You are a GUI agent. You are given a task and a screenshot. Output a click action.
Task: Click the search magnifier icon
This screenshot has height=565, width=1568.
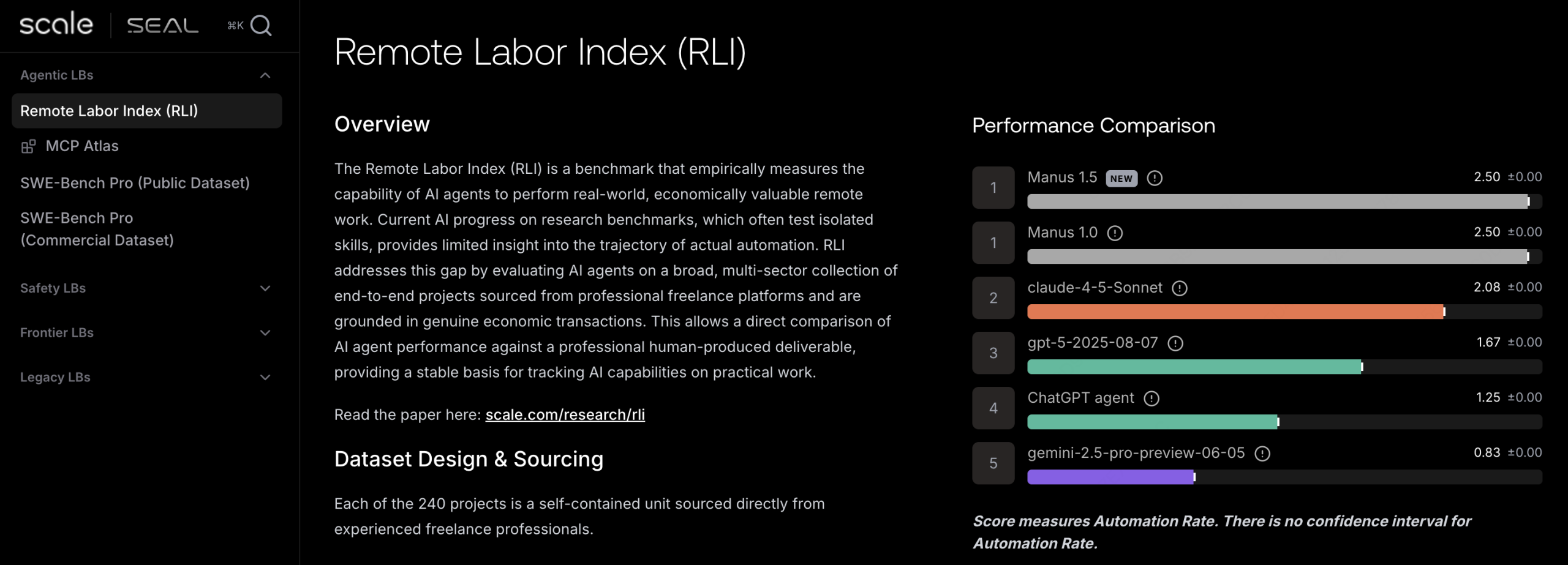pos(261,25)
